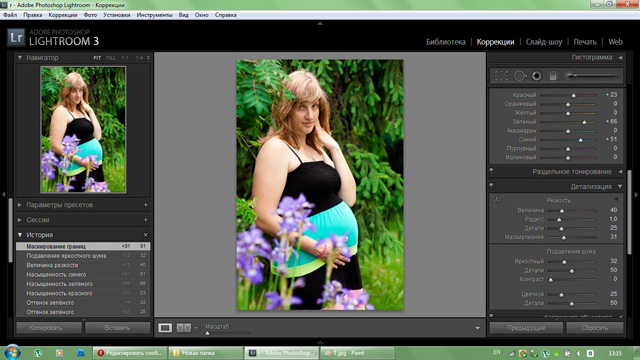Open the Инструменты menu
The width and height of the screenshot is (640, 360).
click(154, 15)
